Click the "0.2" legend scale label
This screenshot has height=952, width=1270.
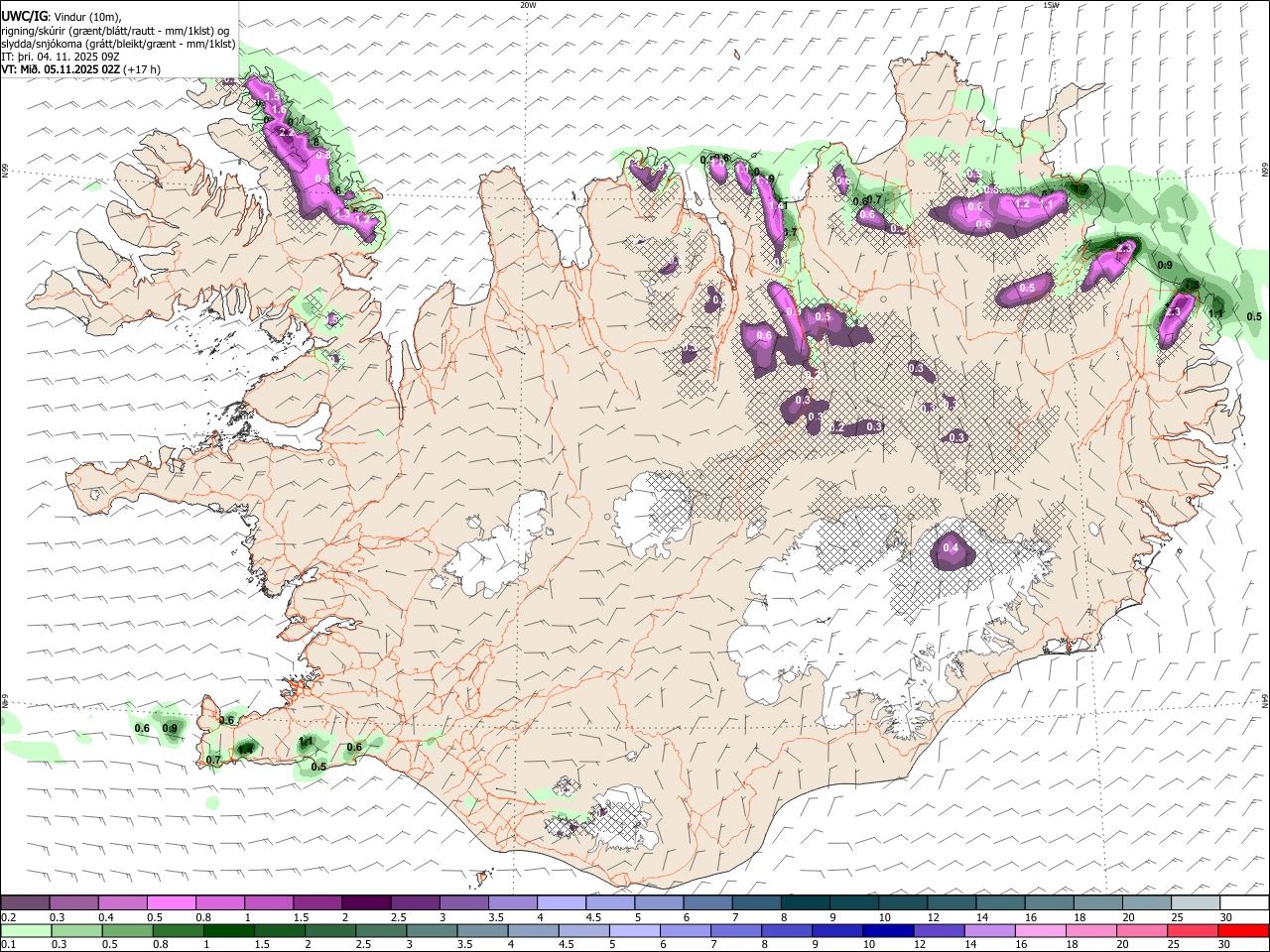pyautogui.click(x=10, y=917)
